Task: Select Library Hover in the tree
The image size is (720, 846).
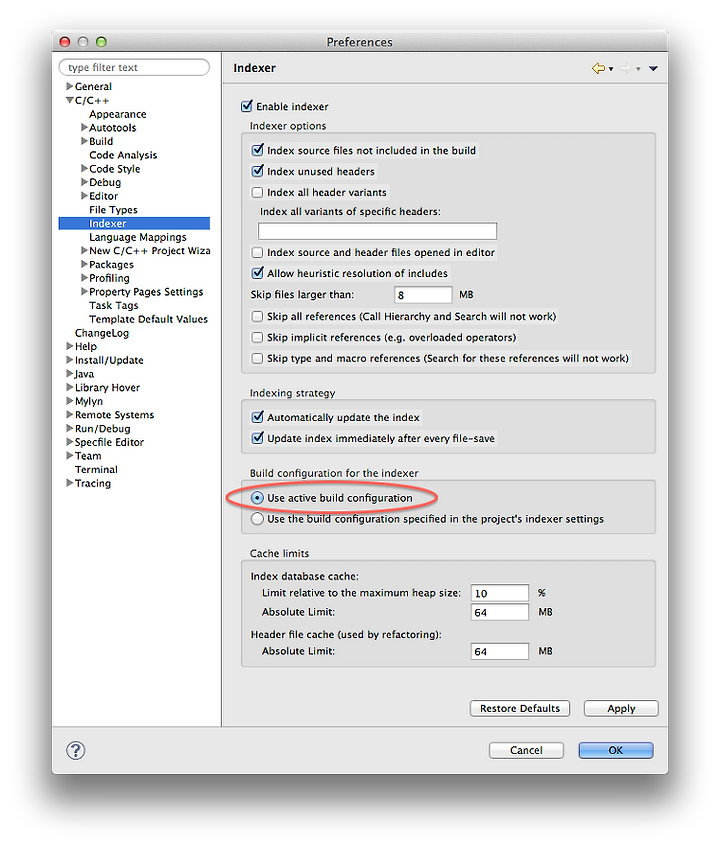Action: click(107, 387)
